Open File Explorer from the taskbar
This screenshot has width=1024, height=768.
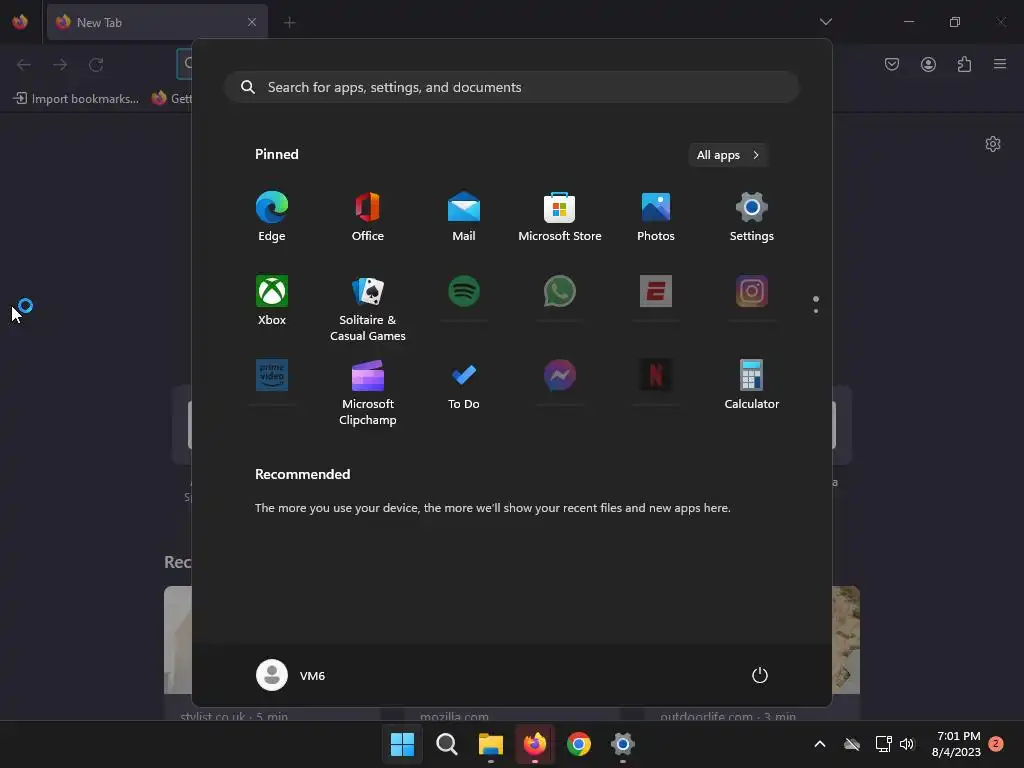pyautogui.click(x=490, y=744)
